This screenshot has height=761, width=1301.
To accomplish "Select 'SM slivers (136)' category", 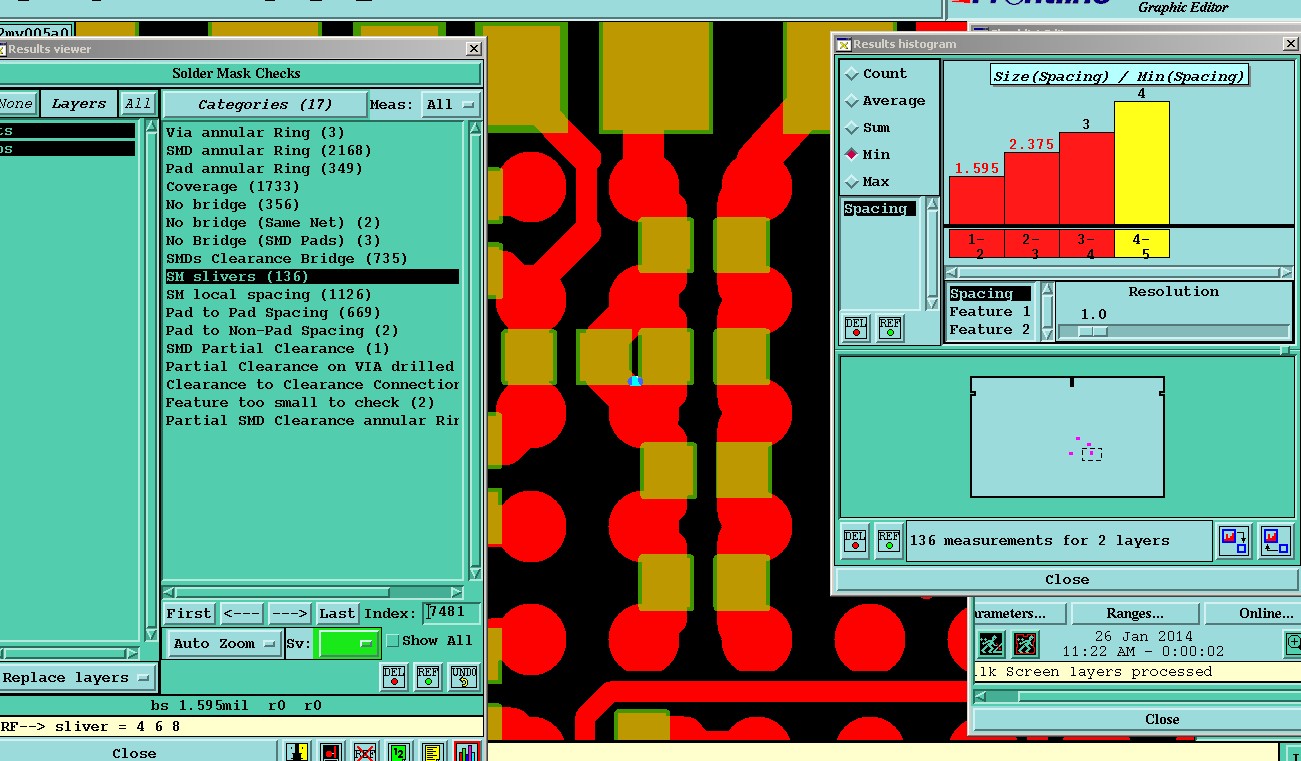I will [312, 277].
